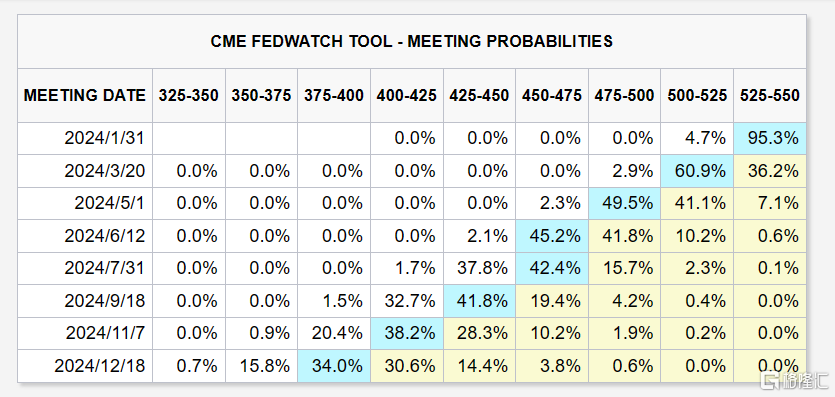Select the 95.3% highlighted cell for 2024/1/31
The height and width of the screenshot is (397, 835).
(769, 138)
